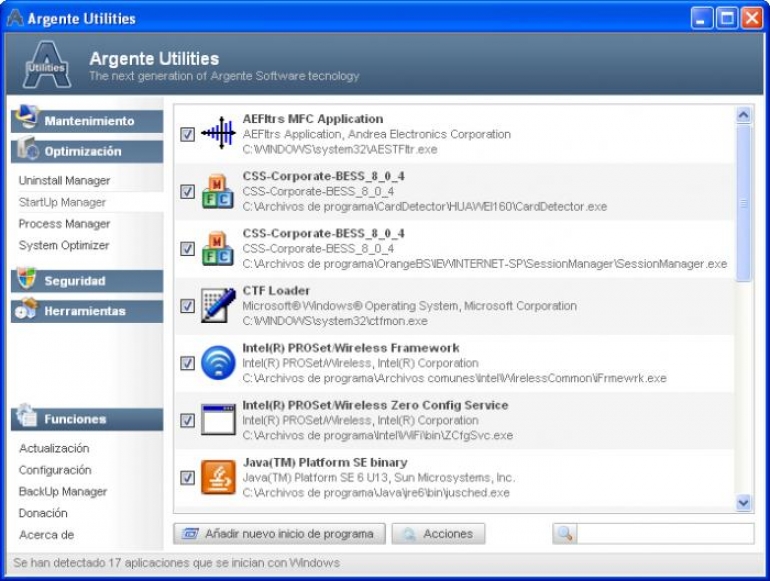
Task: Click the startup list scrollbar thumb
Action: point(743,203)
